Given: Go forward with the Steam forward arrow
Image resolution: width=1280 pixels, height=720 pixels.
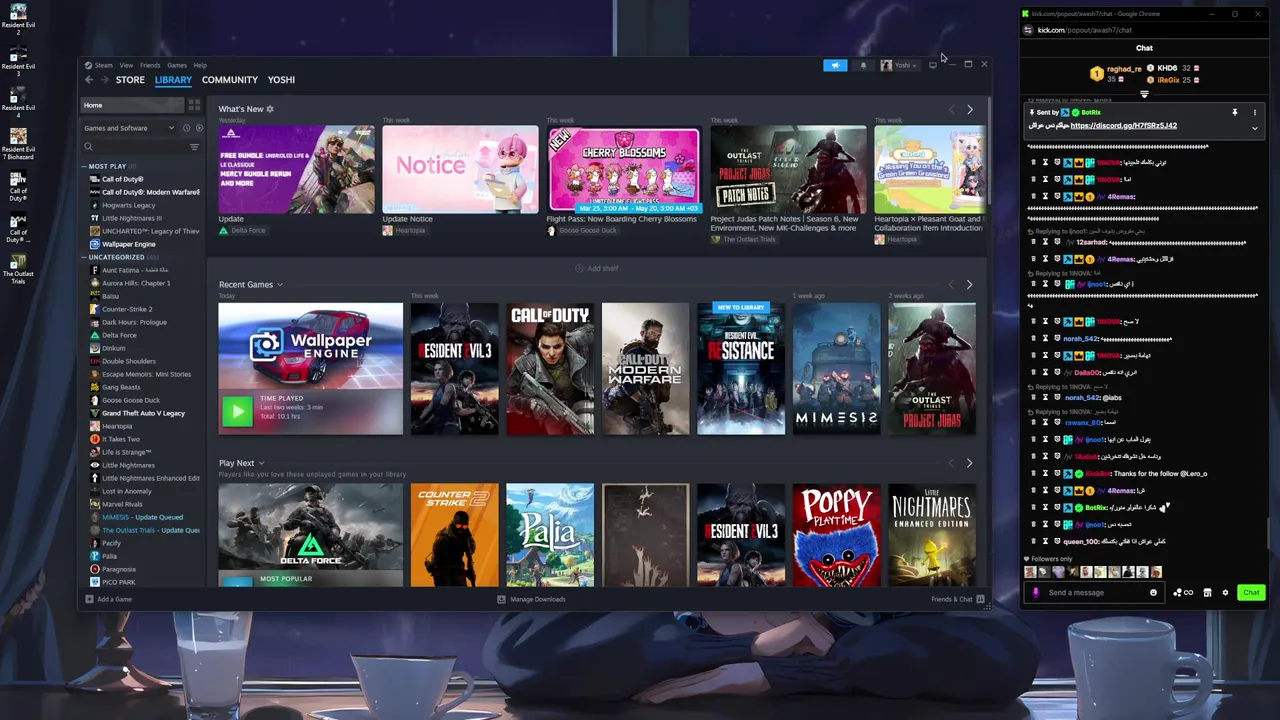Looking at the screenshot, I should (x=105, y=80).
